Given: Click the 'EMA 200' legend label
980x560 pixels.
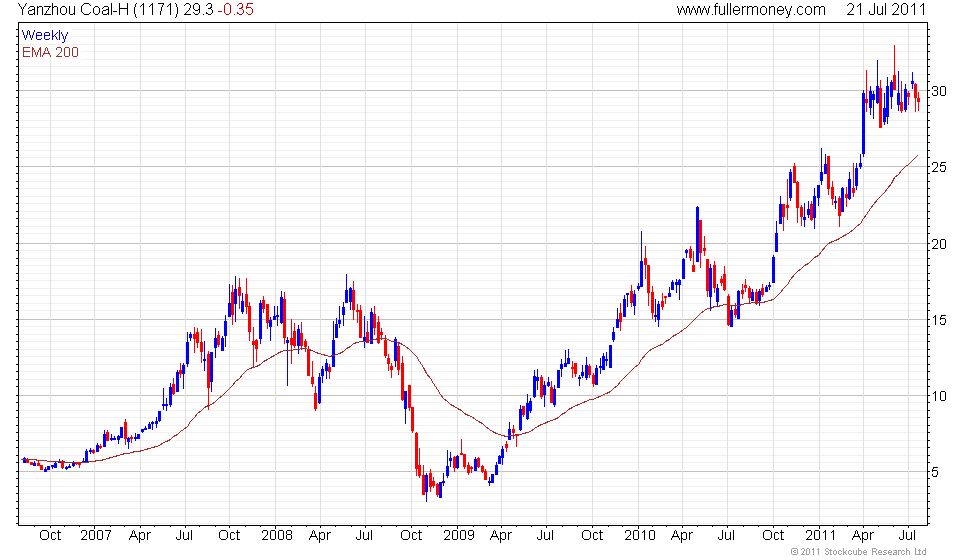Looking at the screenshot, I should [51, 52].
